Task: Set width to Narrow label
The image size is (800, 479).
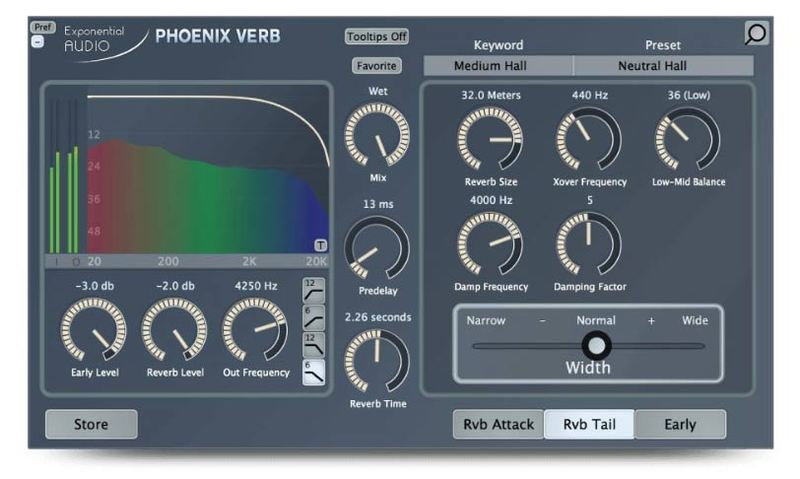Action: [486, 320]
